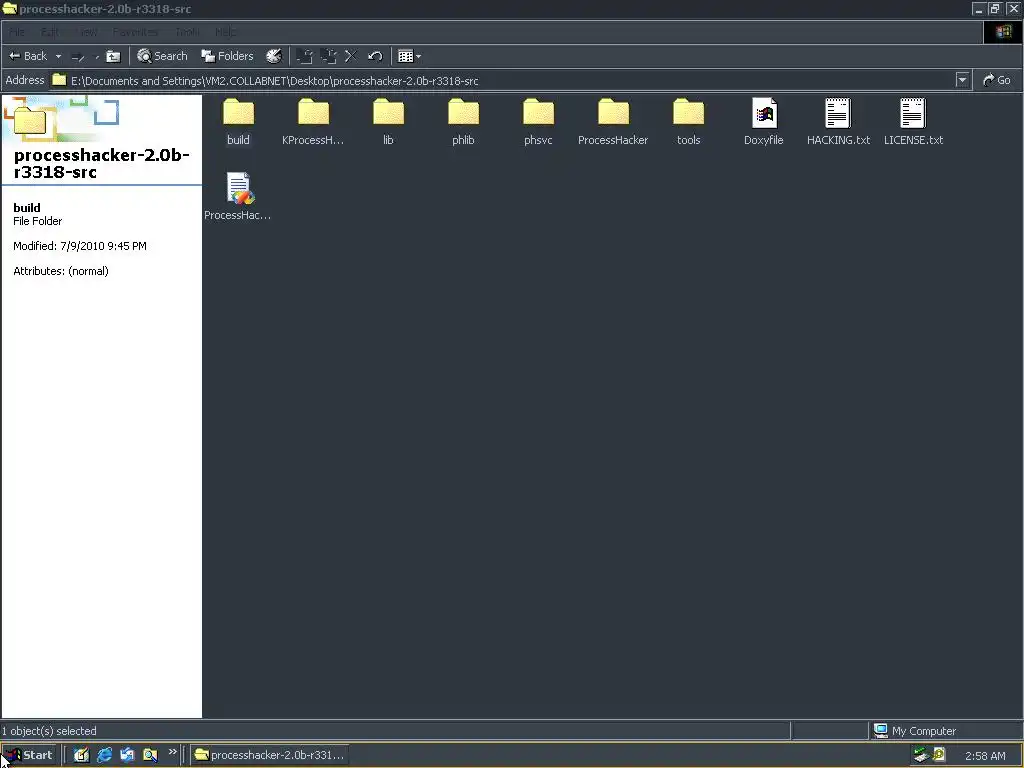Click the folder title in info pane
Image resolution: width=1024 pixels, height=768 pixels.
101,163
